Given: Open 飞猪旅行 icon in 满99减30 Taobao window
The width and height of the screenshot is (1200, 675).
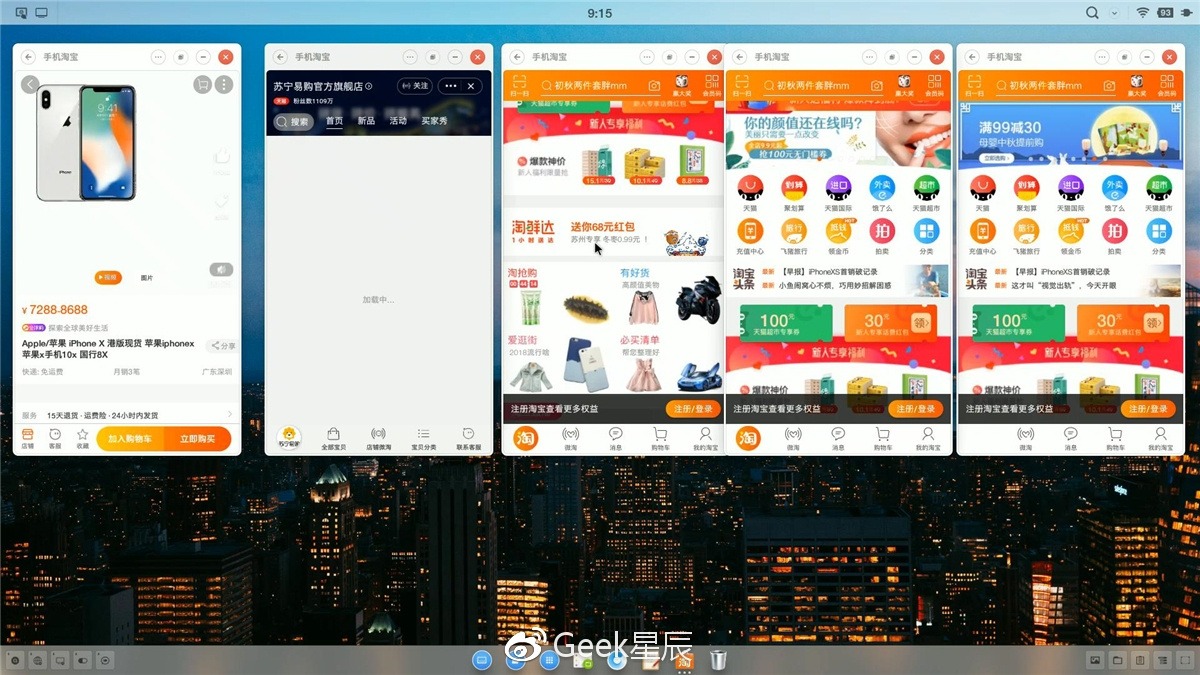Looking at the screenshot, I should [1027, 236].
